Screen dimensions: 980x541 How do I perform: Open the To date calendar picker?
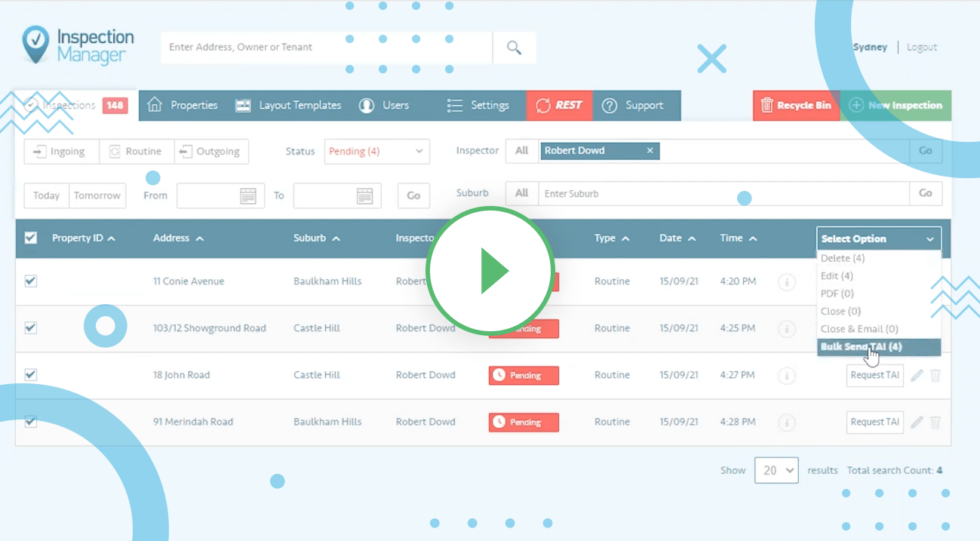click(365, 196)
